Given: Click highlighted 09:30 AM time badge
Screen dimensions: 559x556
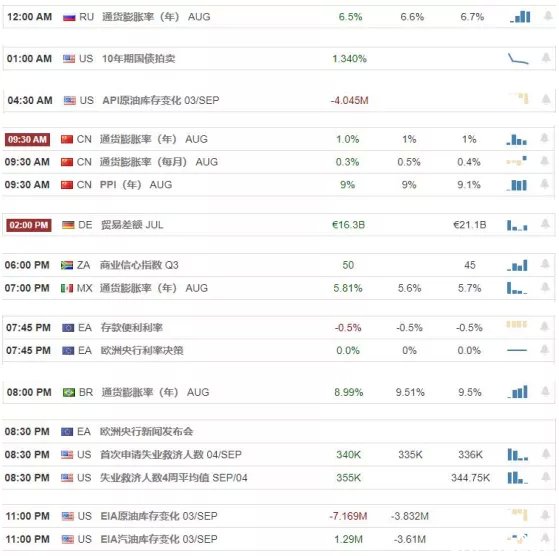Looking at the screenshot, I should pos(27,139).
